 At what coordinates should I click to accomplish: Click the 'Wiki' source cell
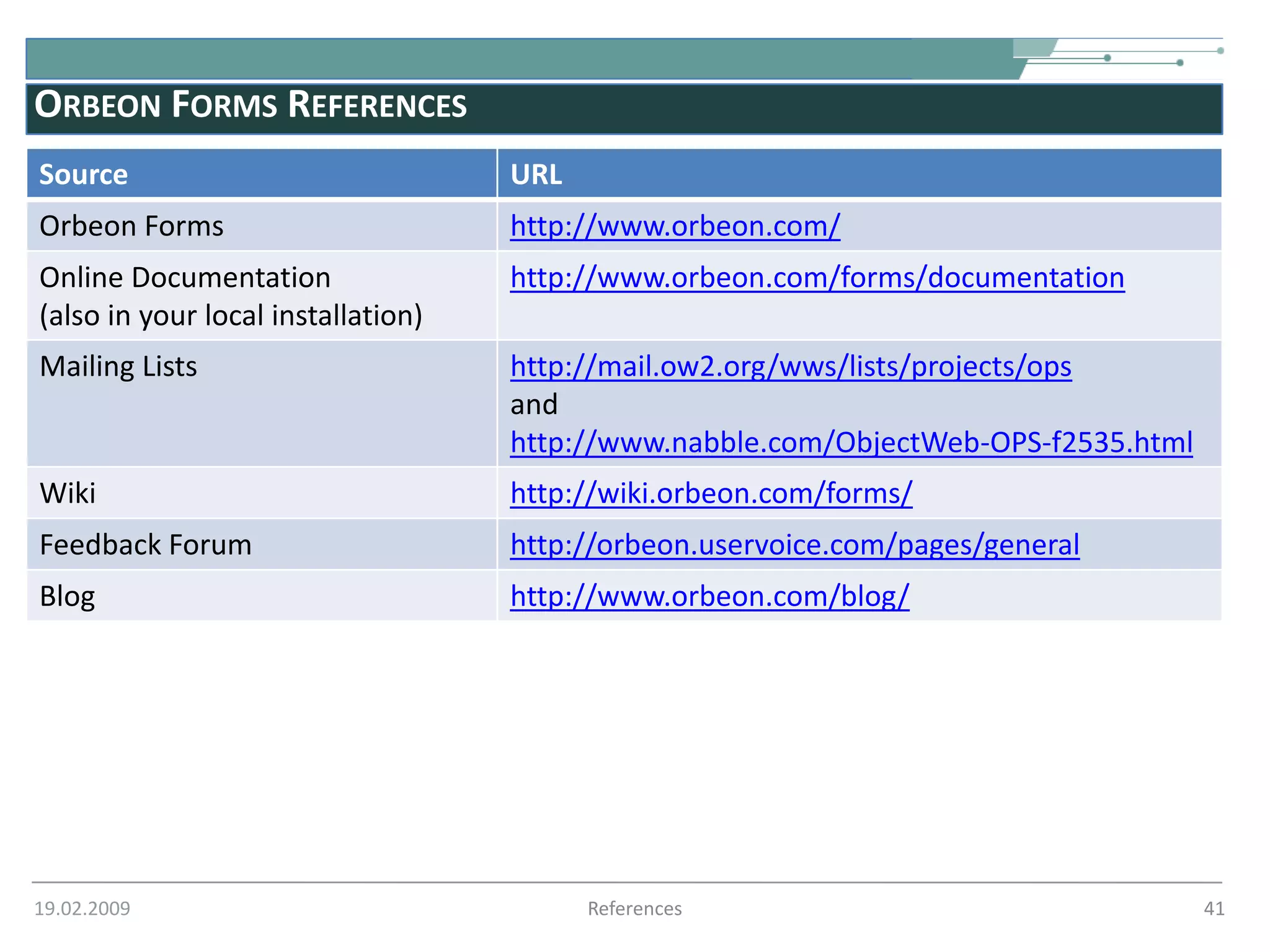[262, 494]
